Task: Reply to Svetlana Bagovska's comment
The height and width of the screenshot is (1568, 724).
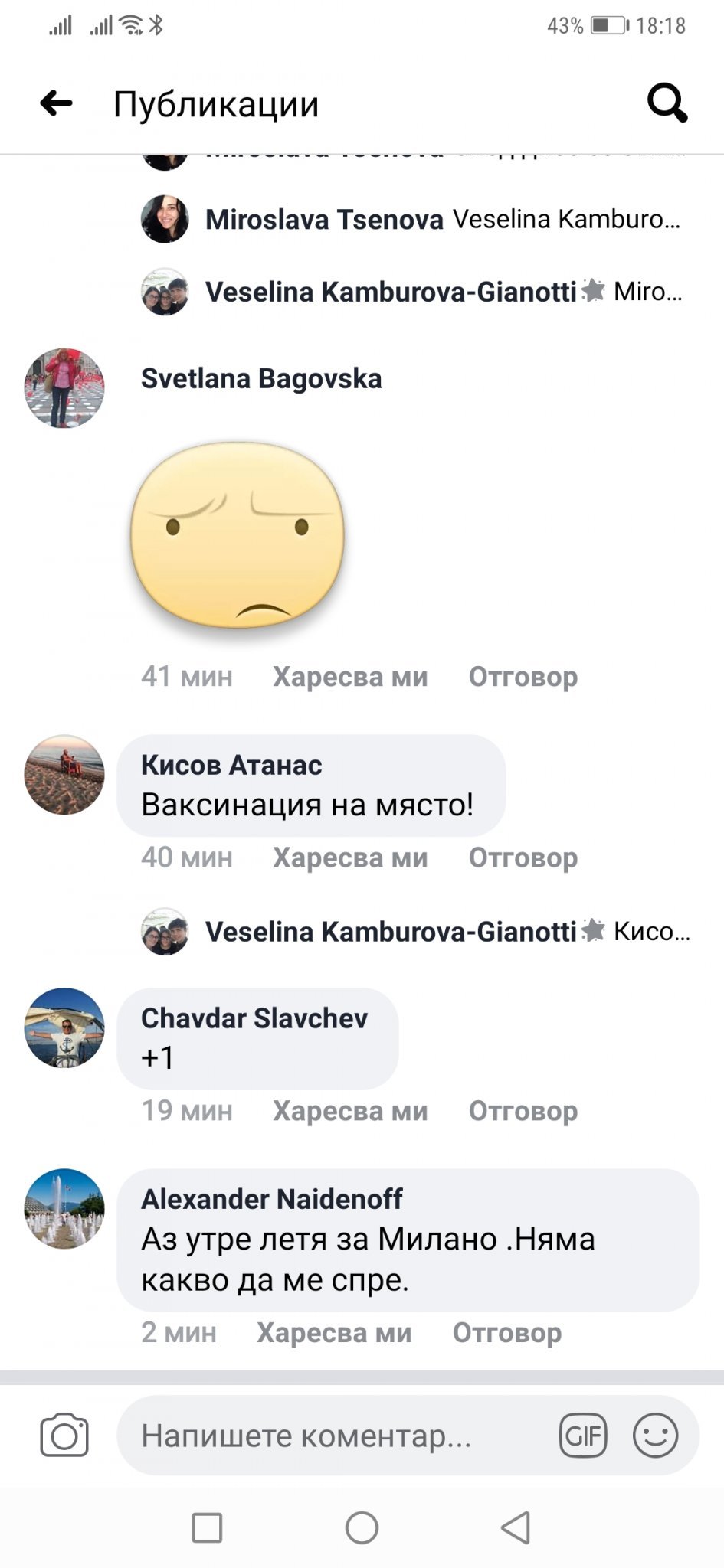Action: pyautogui.click(x=523, y=677)
